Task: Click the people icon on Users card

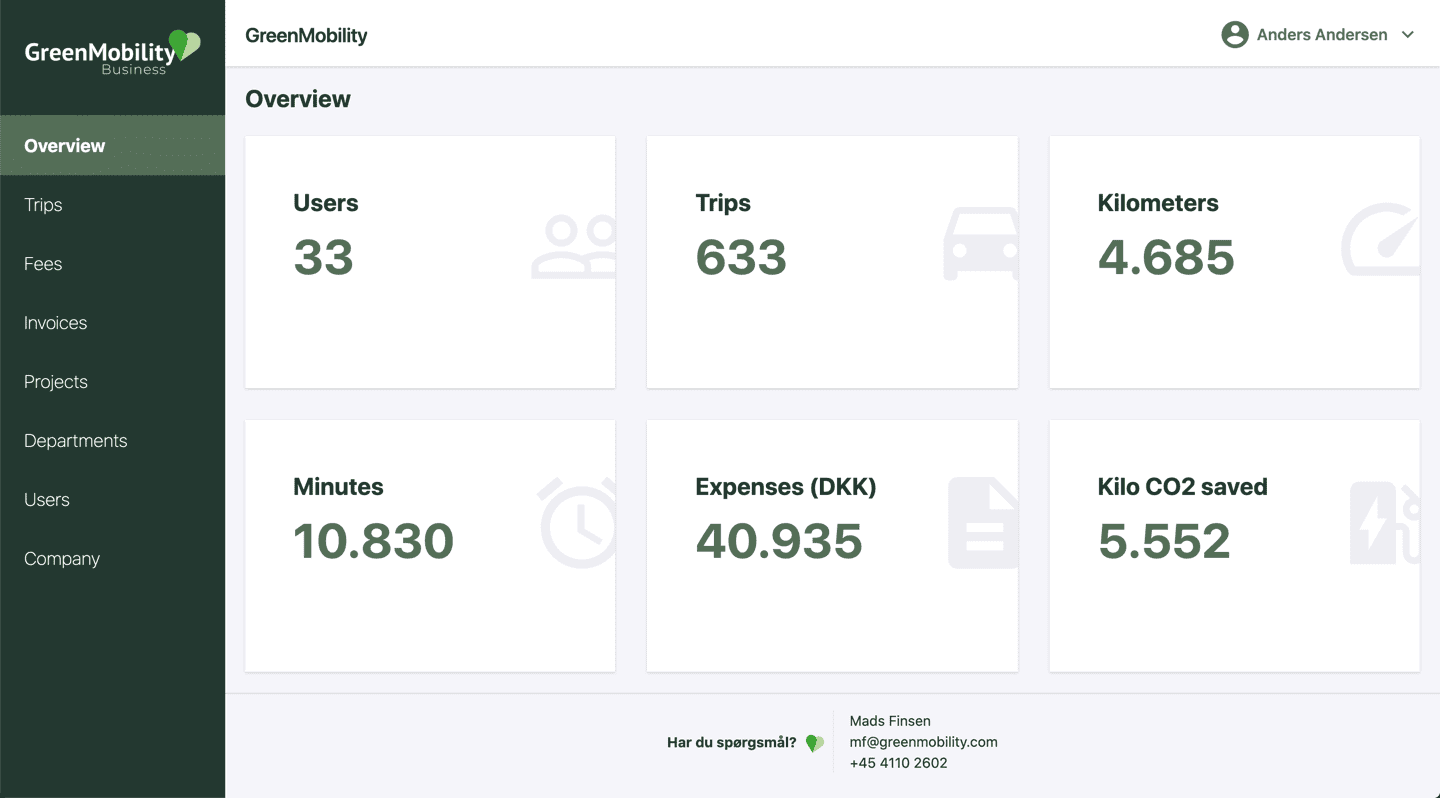Action: (574, 246)
